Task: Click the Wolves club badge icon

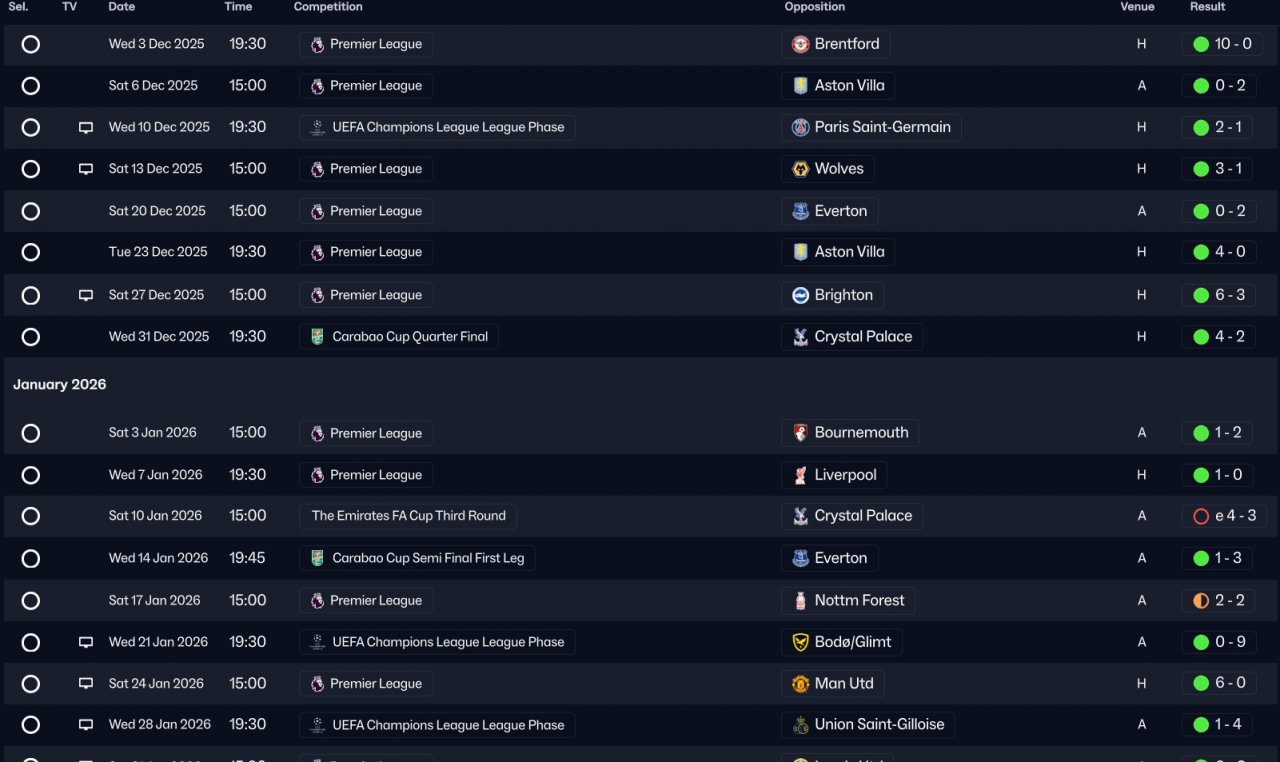Action: (x=800, y=169)
